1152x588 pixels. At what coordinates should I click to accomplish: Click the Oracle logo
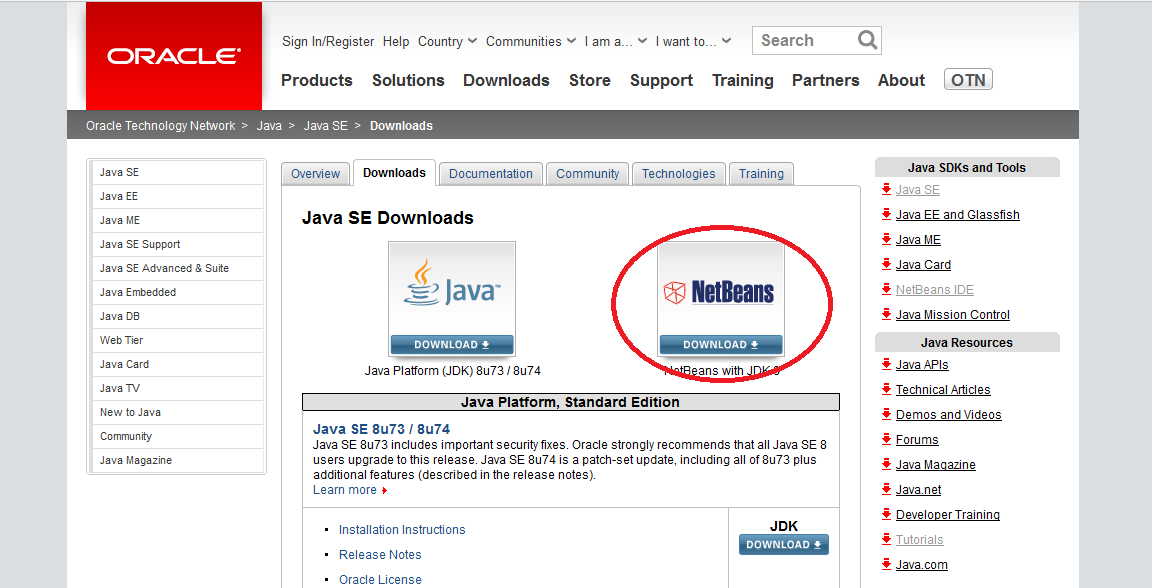point(174,56)
